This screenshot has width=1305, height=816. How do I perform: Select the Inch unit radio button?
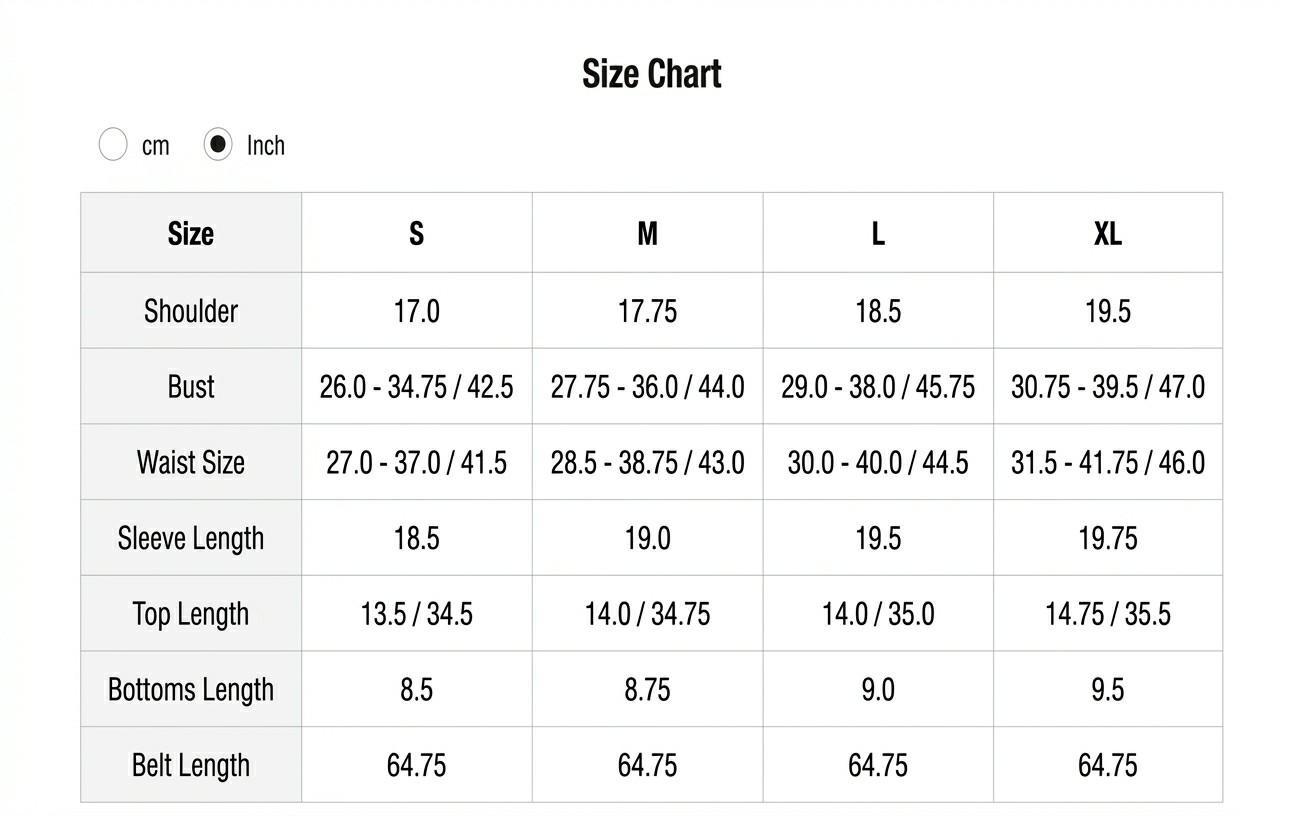[x=218, y=144]
